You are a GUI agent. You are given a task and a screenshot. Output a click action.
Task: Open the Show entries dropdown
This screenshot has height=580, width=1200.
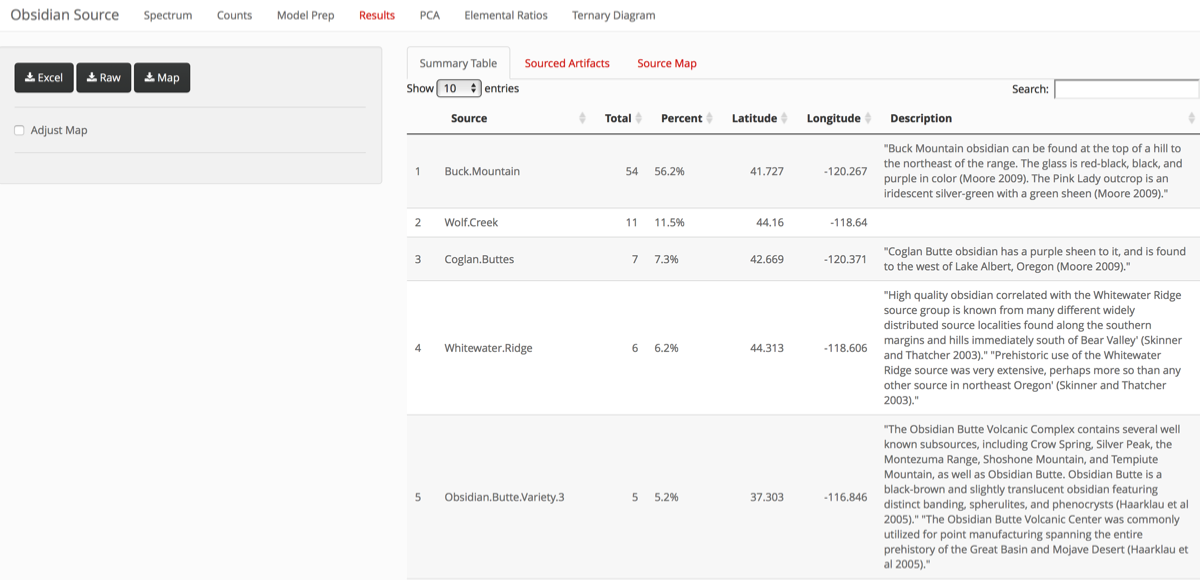(459, 88)
